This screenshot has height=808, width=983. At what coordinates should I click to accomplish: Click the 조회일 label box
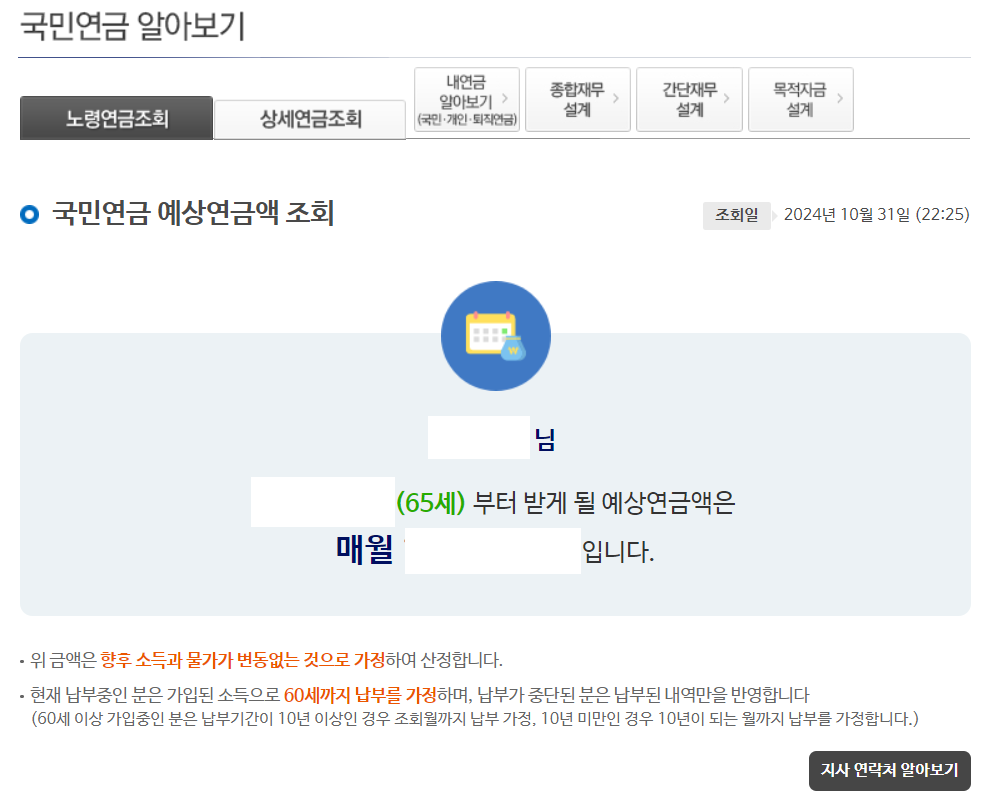737,215
